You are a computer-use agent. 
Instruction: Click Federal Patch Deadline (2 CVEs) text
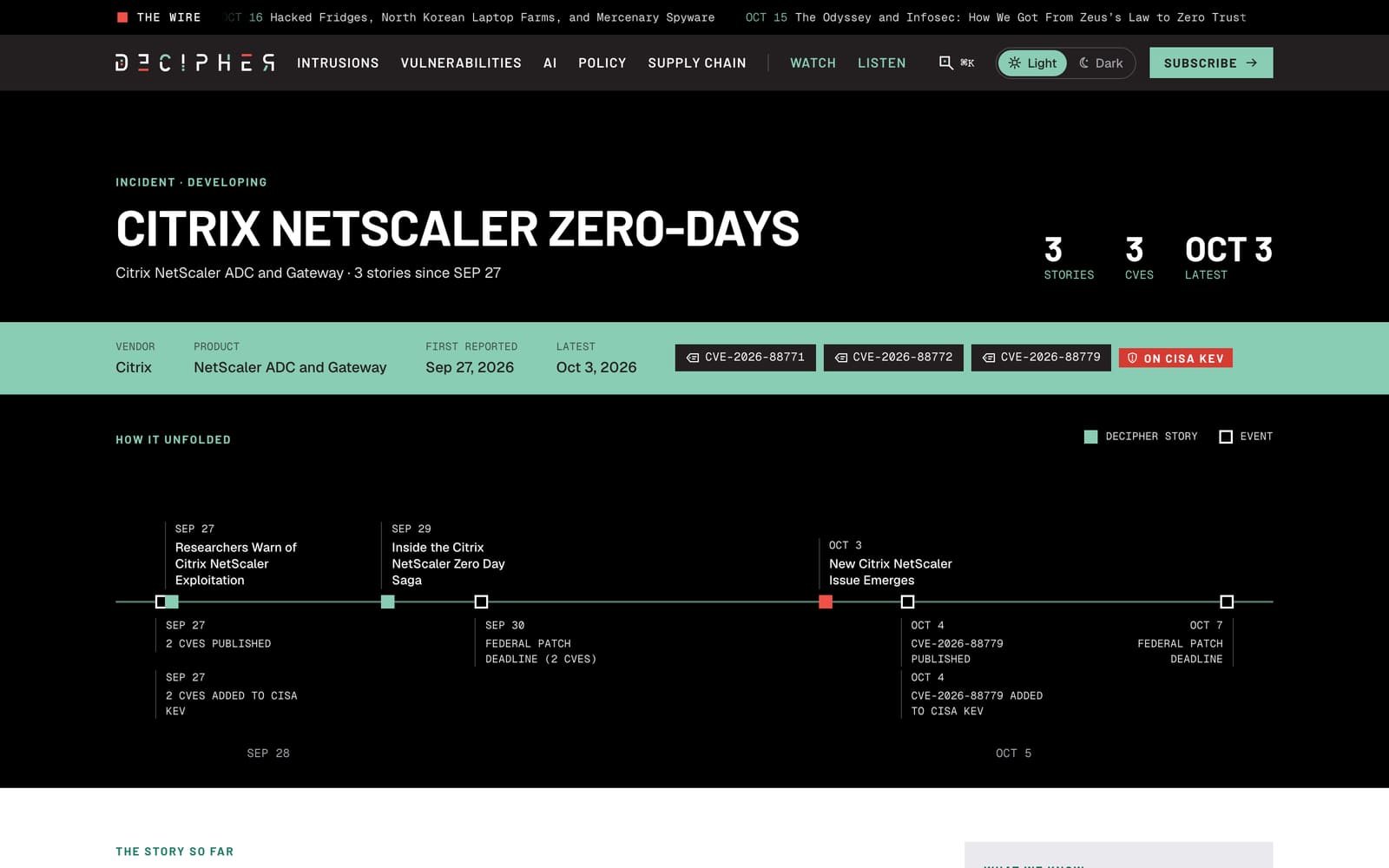click(x=541, y=651)
